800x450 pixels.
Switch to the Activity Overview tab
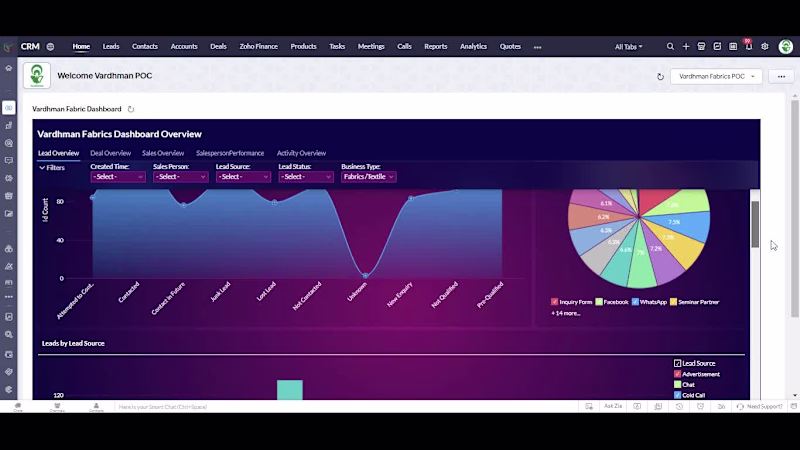[302, 153]
